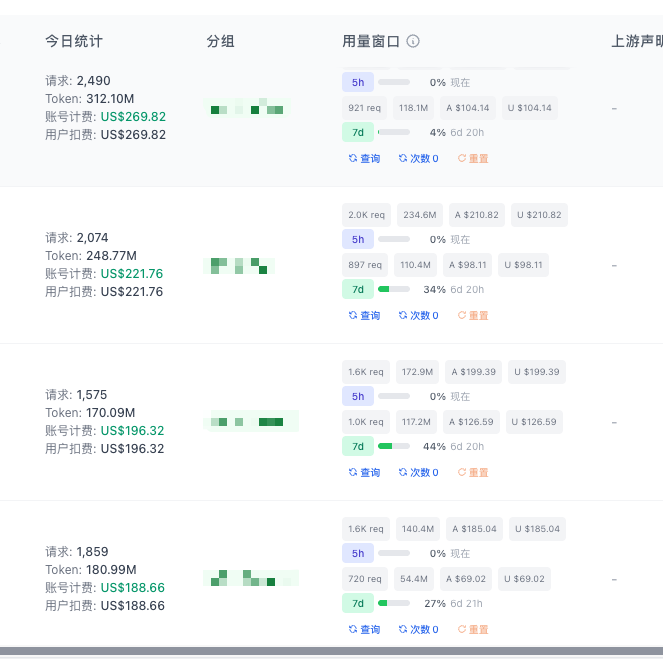
Task: Click 重置 in the US$269.82 row
Action: (473, 159)
